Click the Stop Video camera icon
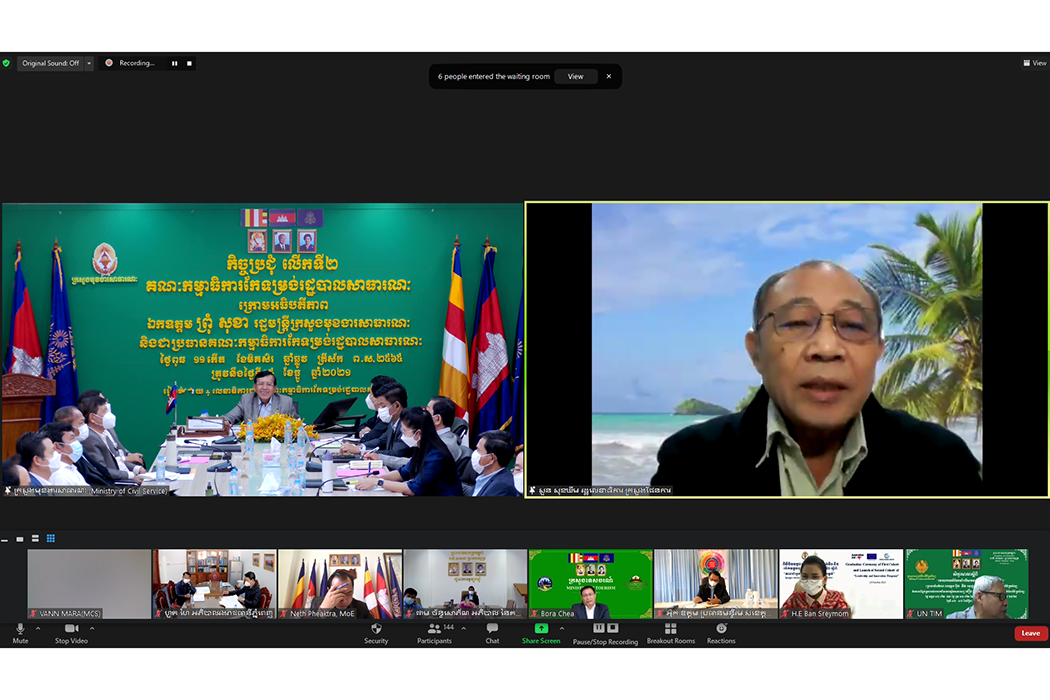This screenshot has height=700, width=1050. pos(70,629)
